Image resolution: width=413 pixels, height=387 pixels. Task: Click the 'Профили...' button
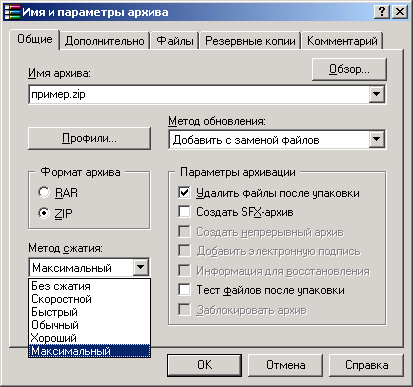coord(89,138)
